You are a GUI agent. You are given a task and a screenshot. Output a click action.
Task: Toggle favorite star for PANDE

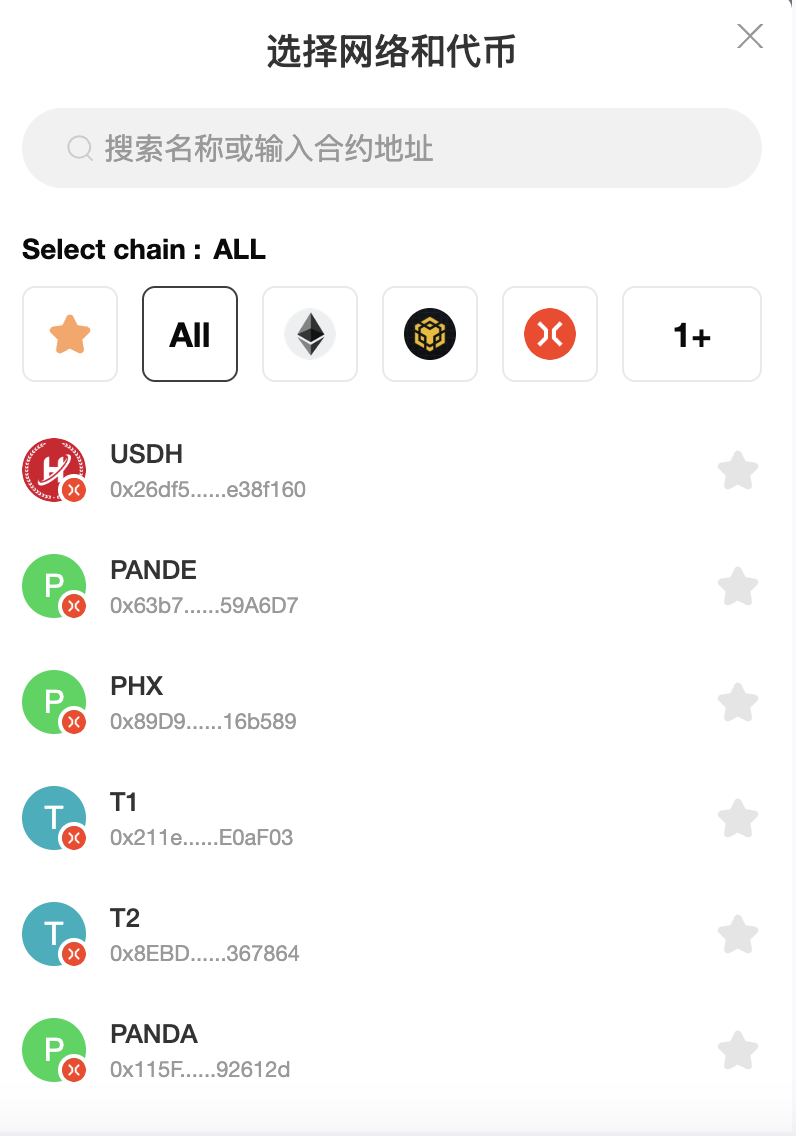point(738,586)
